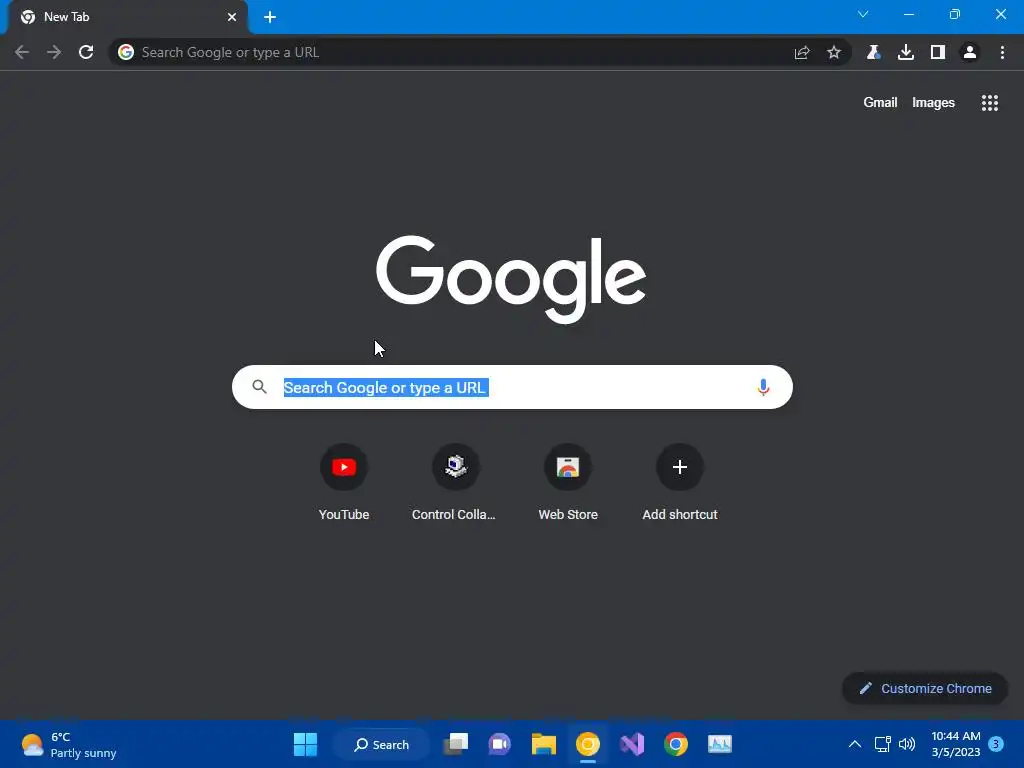This screenshot has height=768, width=1024.
Task: Open the Chrome Labs flask icon
Action: (873, 52)
